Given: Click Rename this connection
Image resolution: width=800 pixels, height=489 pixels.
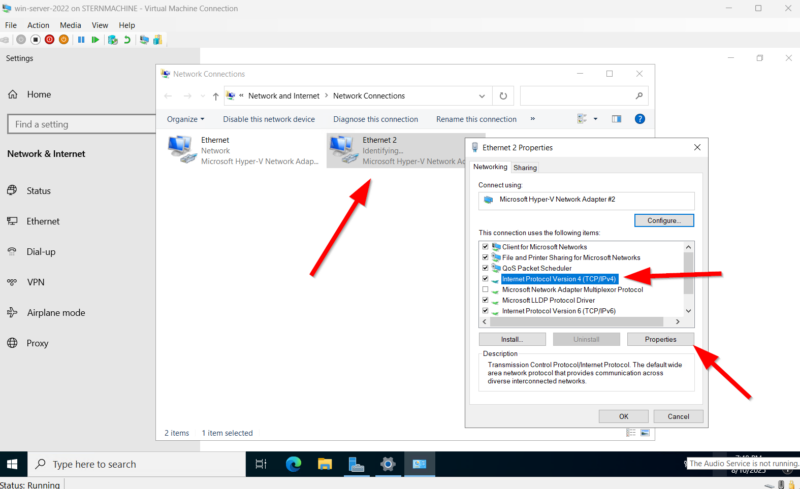Looking at the screenshot, I should pyautogui.click(x=476, y=119).
